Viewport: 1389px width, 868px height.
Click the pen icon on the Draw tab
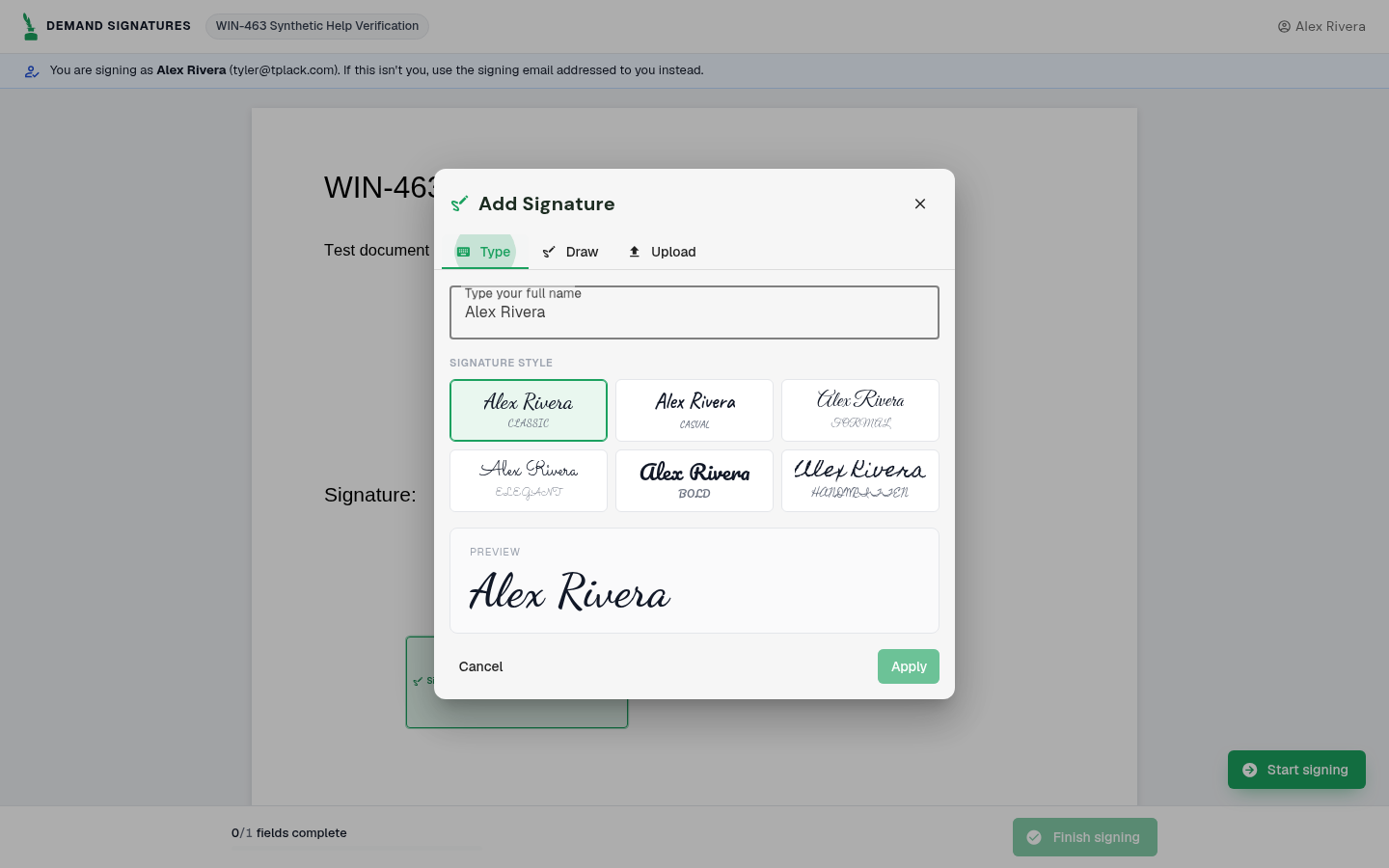tap(549, 252)
